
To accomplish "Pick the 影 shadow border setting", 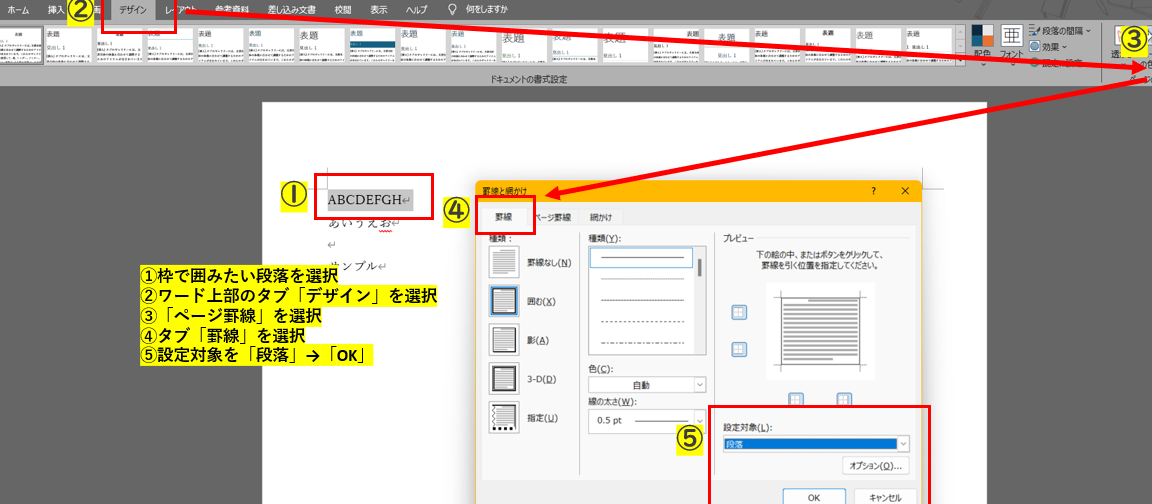I will [x=504, y=340].
